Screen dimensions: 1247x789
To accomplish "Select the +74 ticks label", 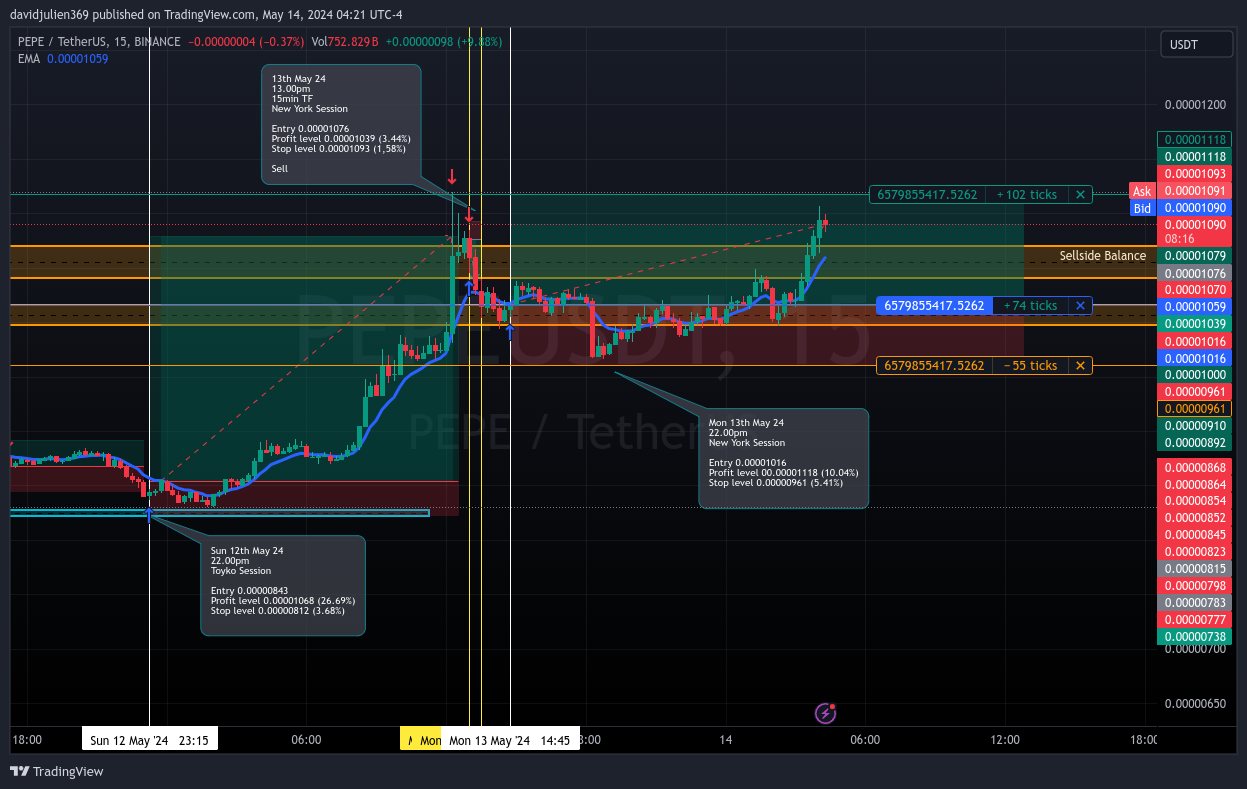I will pos(1030,306).
